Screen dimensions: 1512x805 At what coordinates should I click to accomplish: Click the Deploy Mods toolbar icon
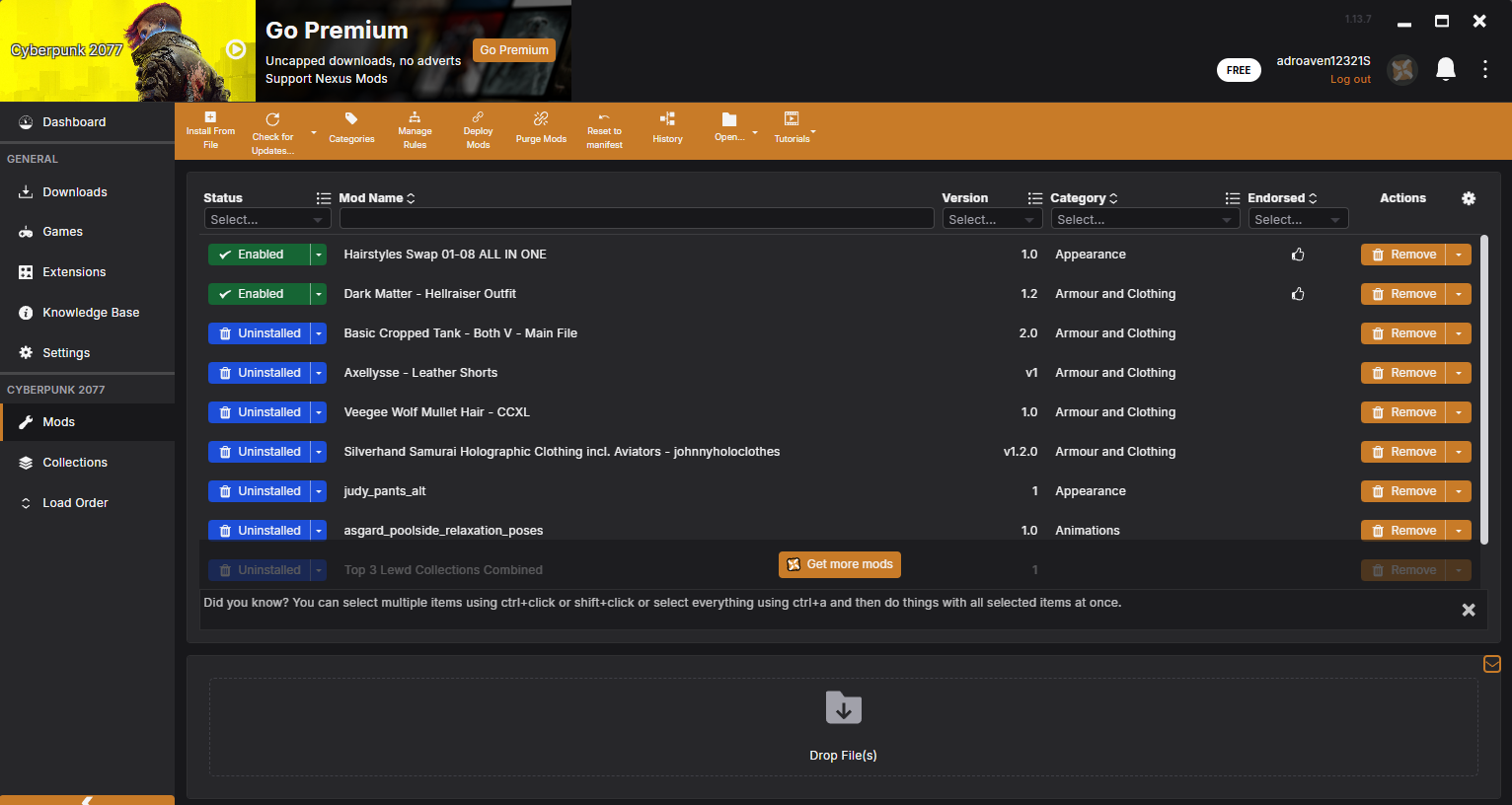(x=478, y=117)
